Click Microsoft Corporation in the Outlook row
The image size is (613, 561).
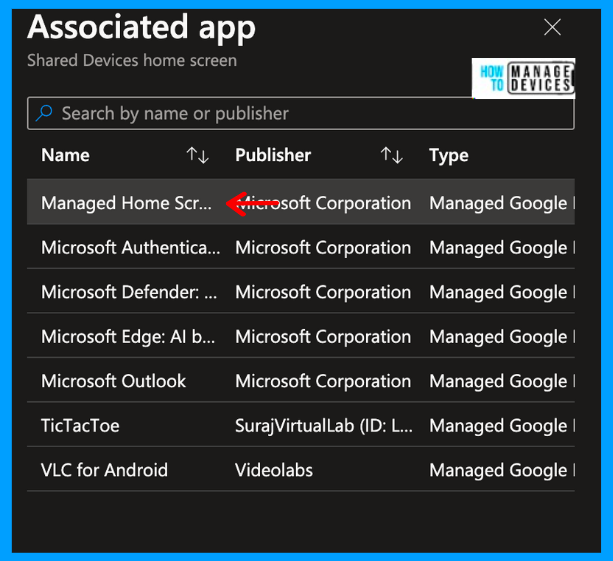pyautogui.click(x=323, y=381)
